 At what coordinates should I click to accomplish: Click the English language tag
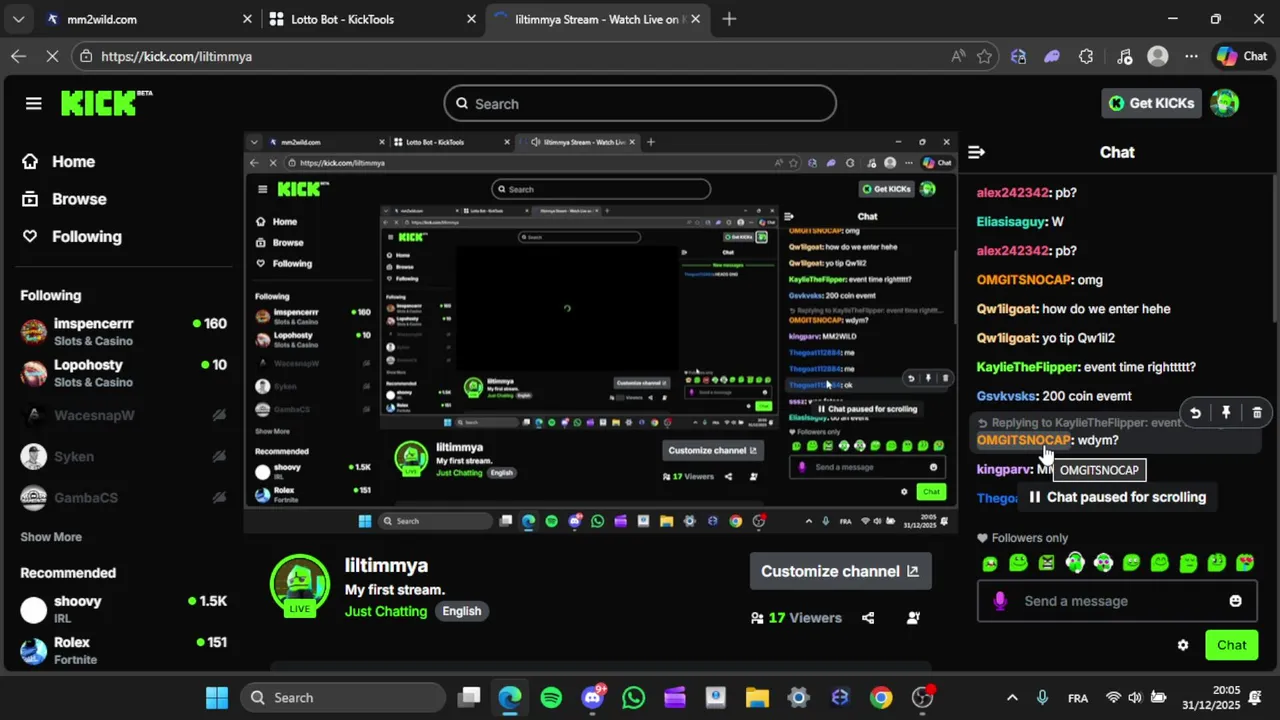(461, 611)
